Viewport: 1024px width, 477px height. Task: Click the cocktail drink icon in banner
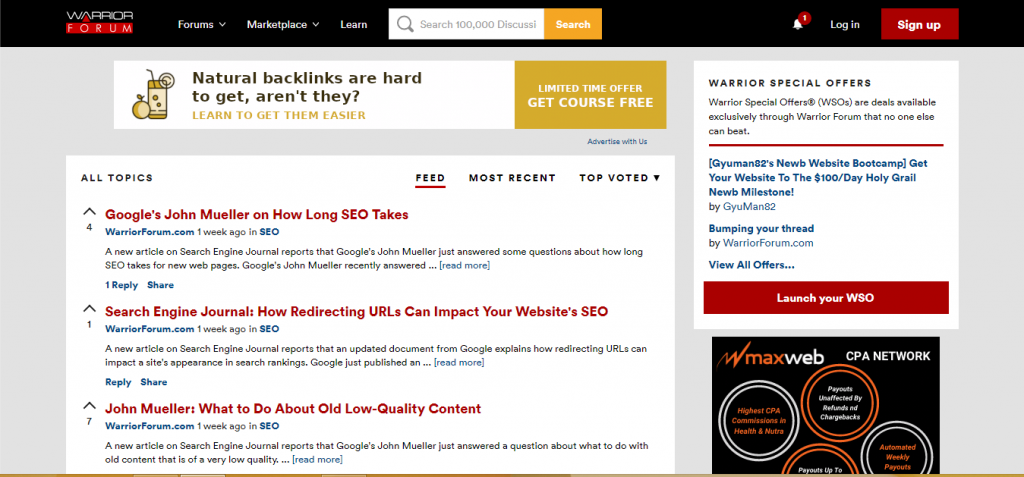153,95
